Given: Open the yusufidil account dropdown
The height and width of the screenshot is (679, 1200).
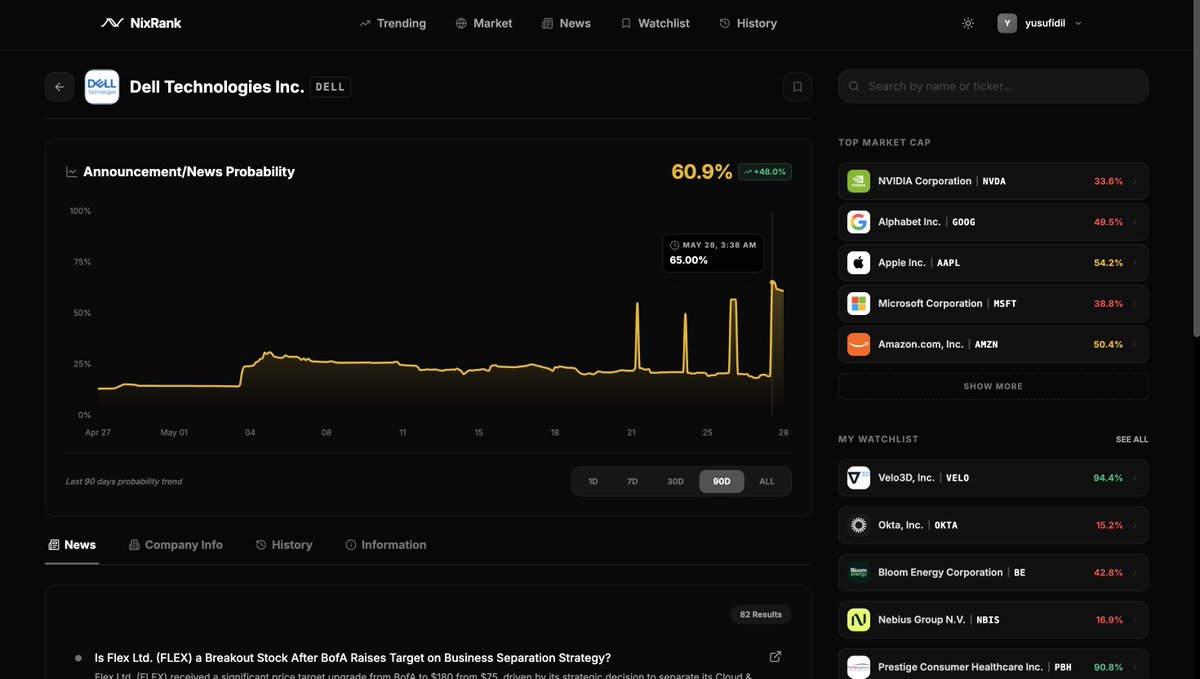Looking at the screenshot, I should coord(1040,23).
